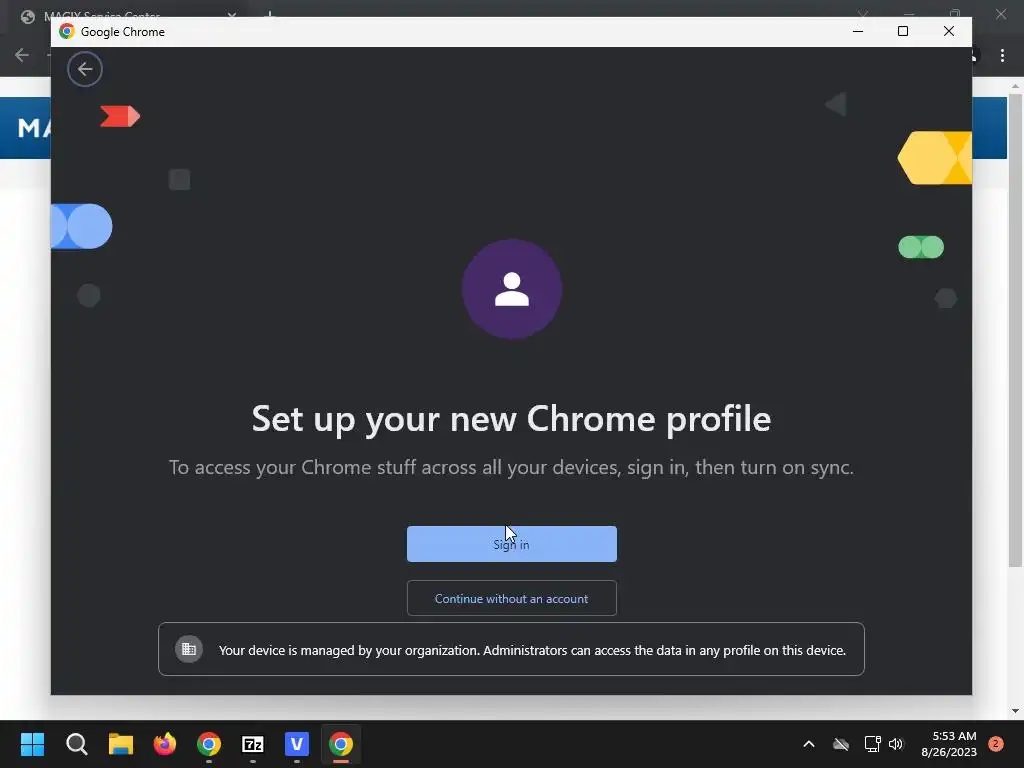Open a new tab in background browser

(x=270, y=14)
